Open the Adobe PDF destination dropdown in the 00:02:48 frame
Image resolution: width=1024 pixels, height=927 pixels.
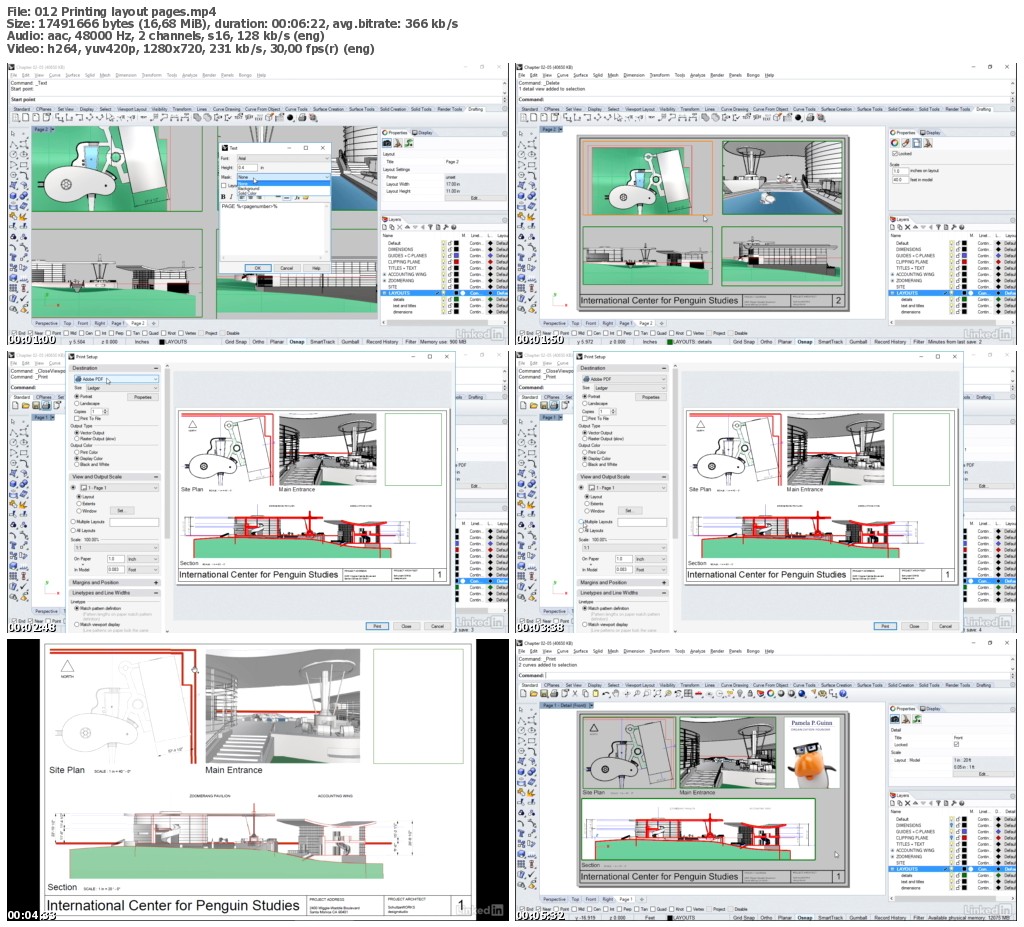116,379
